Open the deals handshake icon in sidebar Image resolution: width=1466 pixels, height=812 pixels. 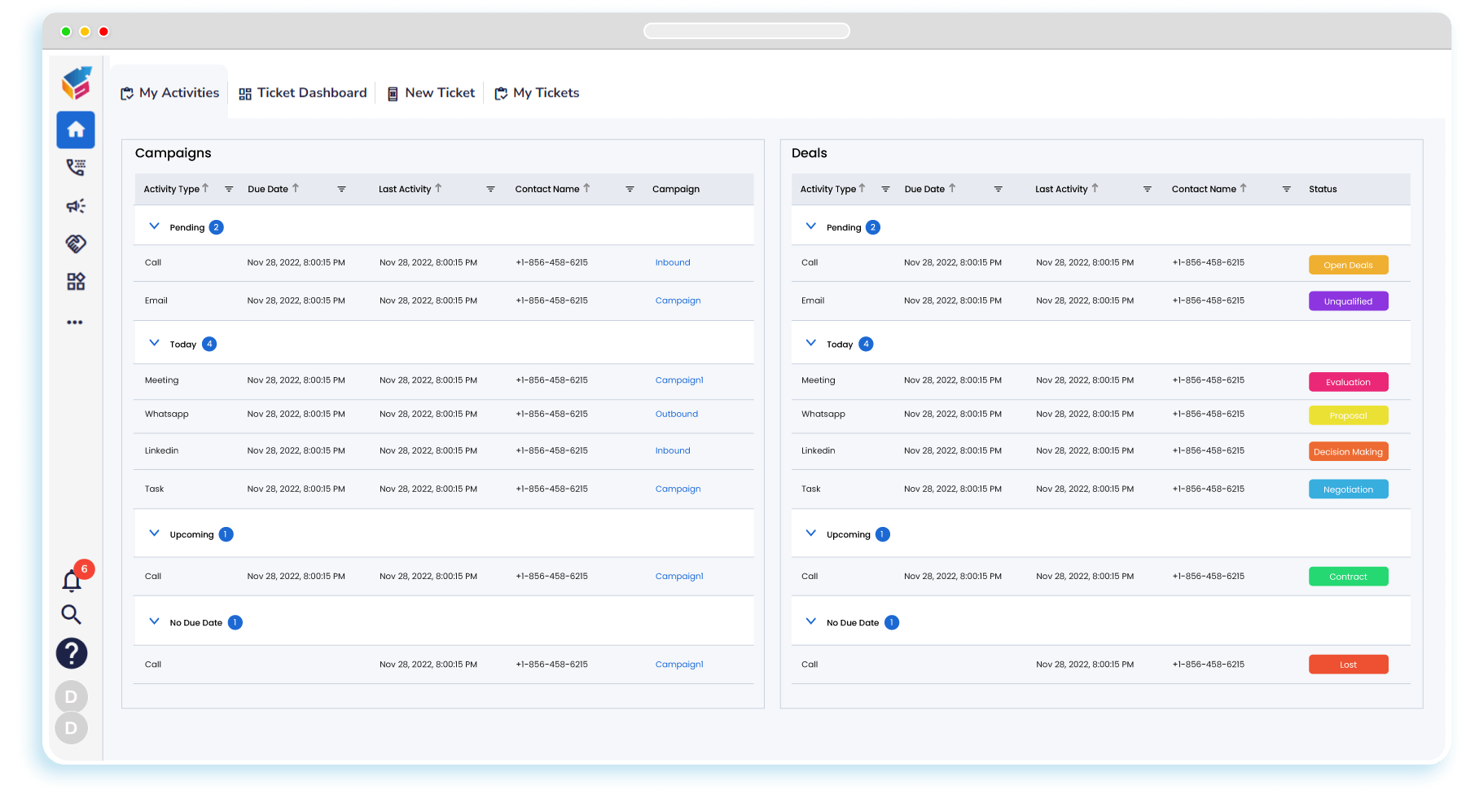[75, 244]
